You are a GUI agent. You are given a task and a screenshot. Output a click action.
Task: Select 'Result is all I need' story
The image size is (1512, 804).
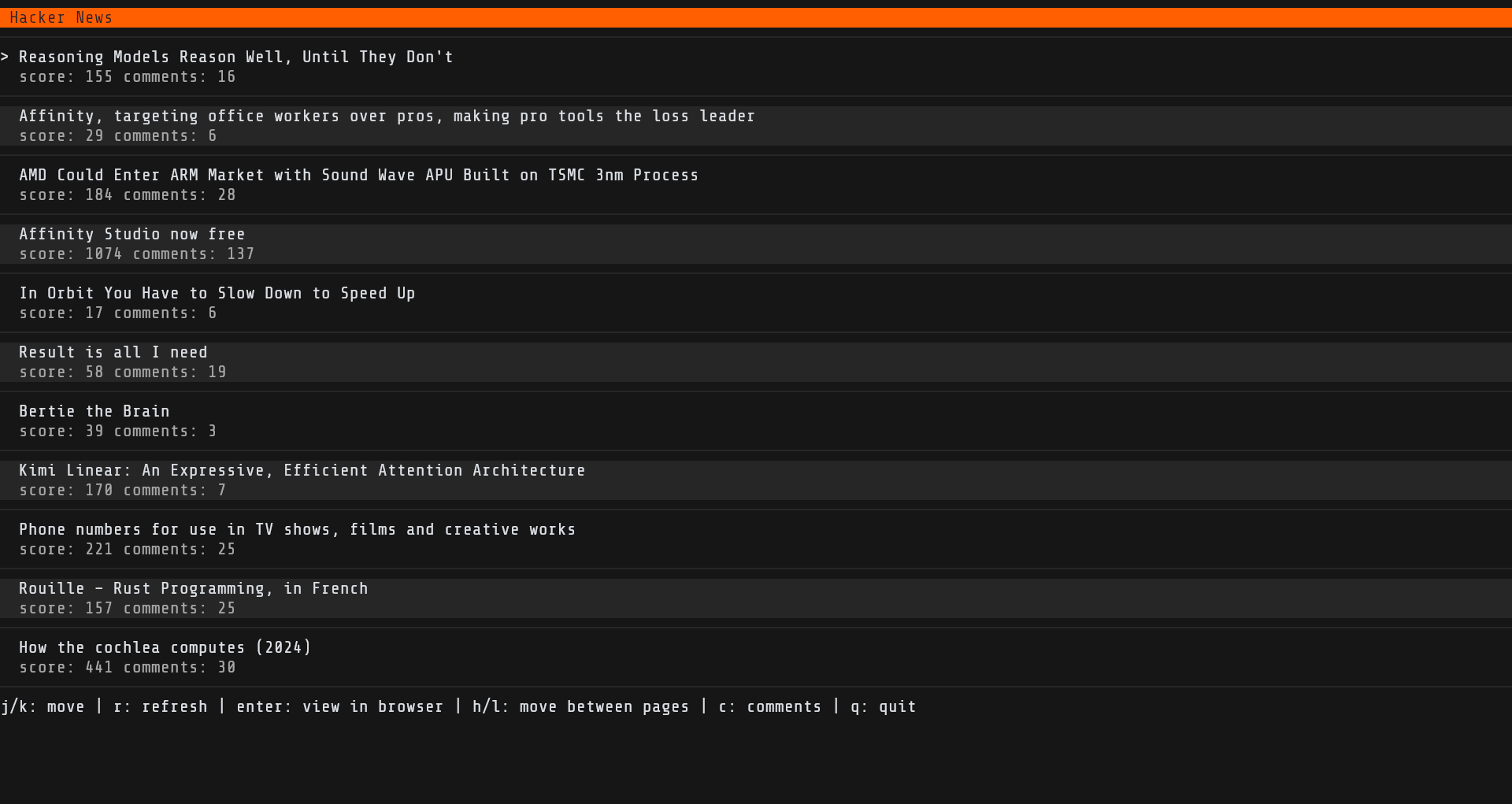(x=113, y=352)
